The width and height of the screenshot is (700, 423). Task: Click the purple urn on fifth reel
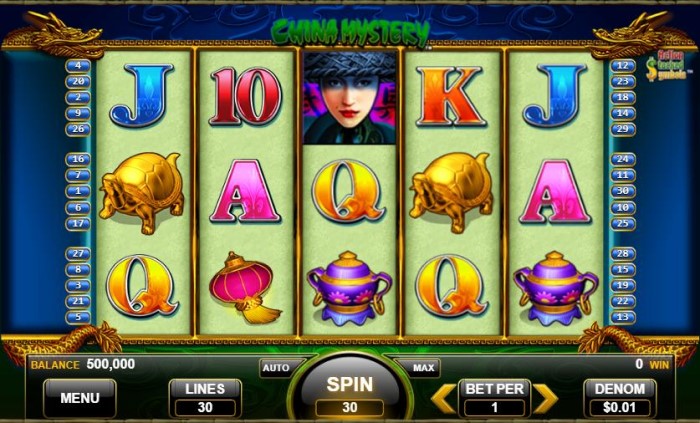pos(555,288)
